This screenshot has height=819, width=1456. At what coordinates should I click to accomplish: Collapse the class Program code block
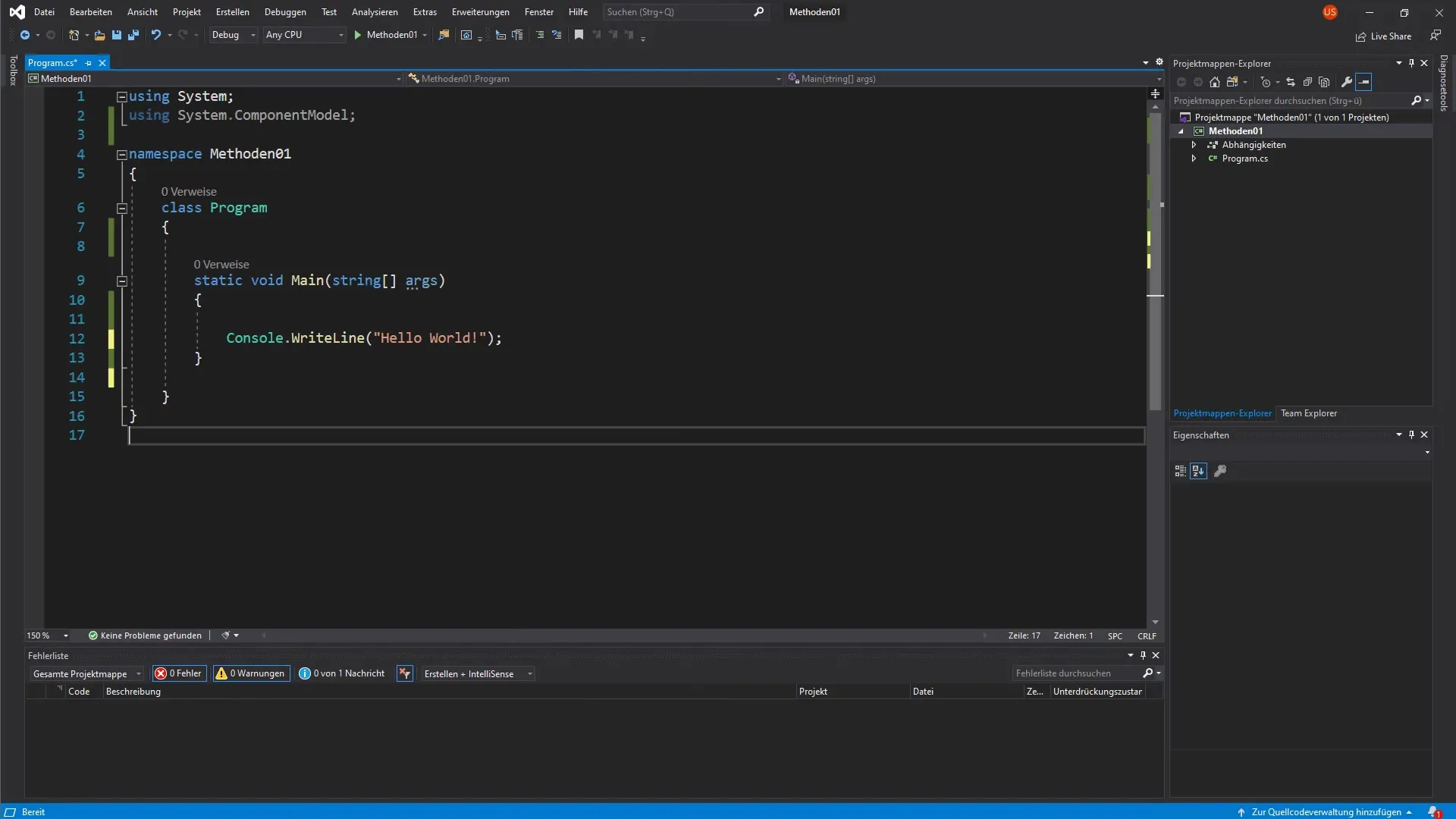121,209
